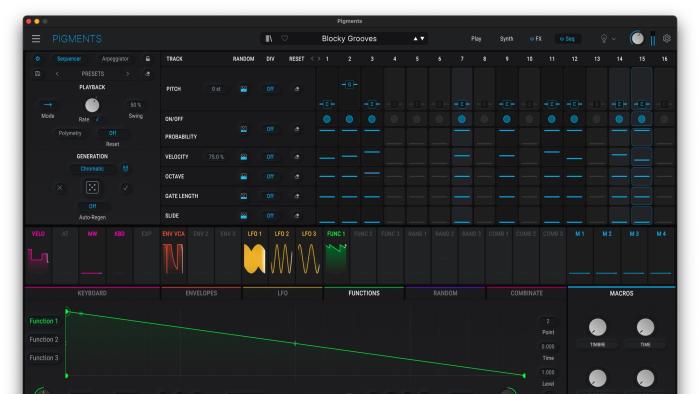Toggle step 13 on/off dot
700x394 pixels.
(x=597, y=119)
